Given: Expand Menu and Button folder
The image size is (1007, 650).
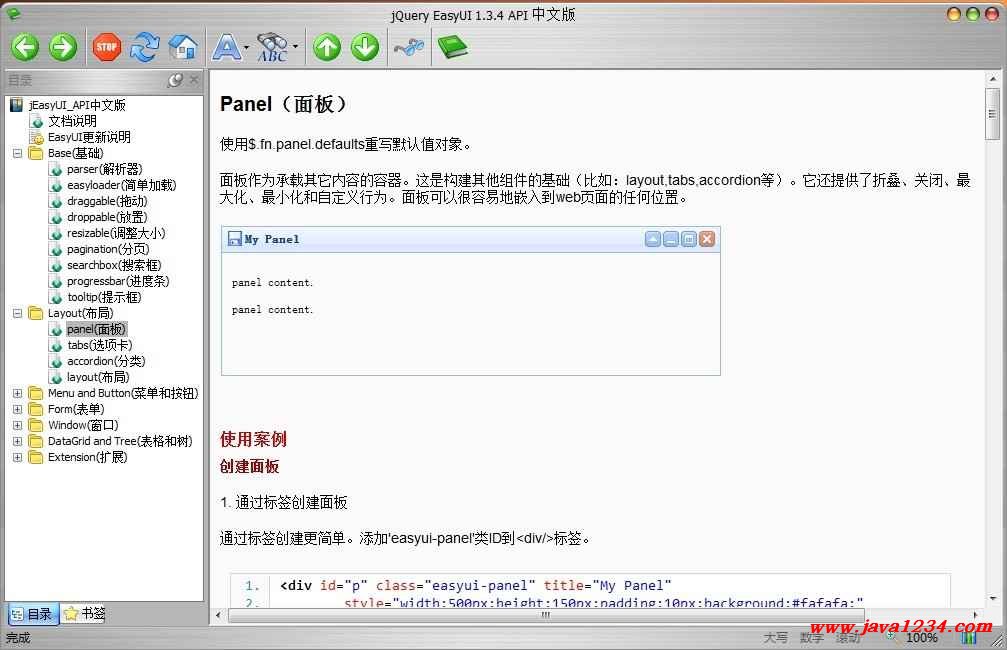Looking at the screenshot, I should pos(17,393).
